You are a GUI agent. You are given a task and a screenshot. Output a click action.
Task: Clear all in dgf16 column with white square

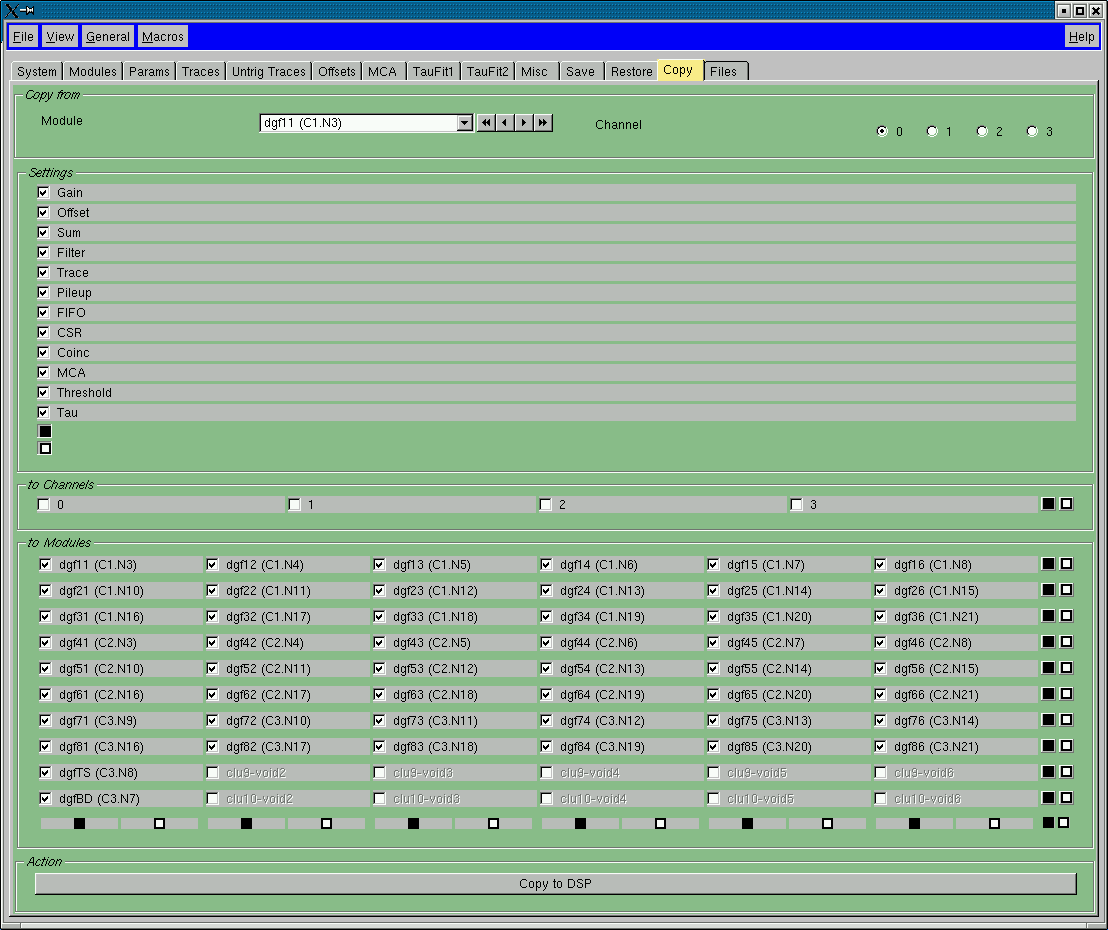[x=994, y=823]
